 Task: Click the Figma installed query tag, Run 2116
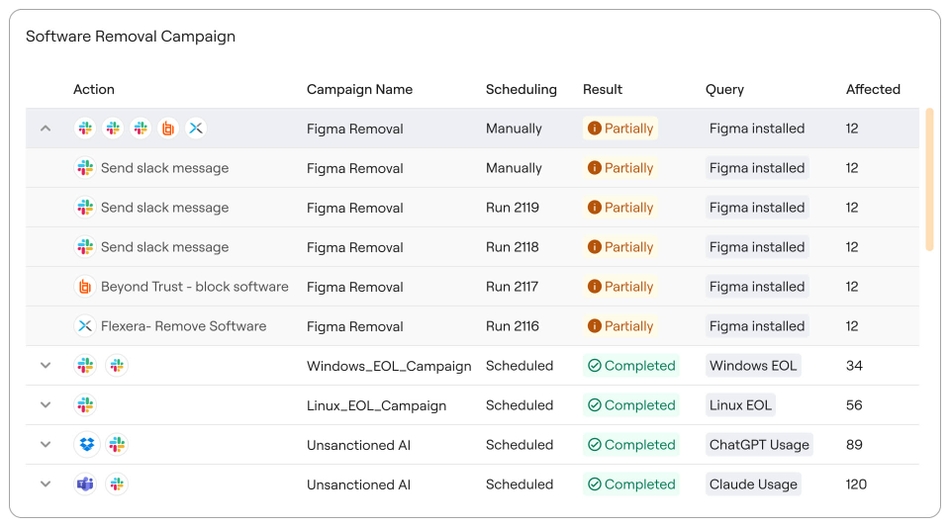pyautogui.click(x=756, y=326)
